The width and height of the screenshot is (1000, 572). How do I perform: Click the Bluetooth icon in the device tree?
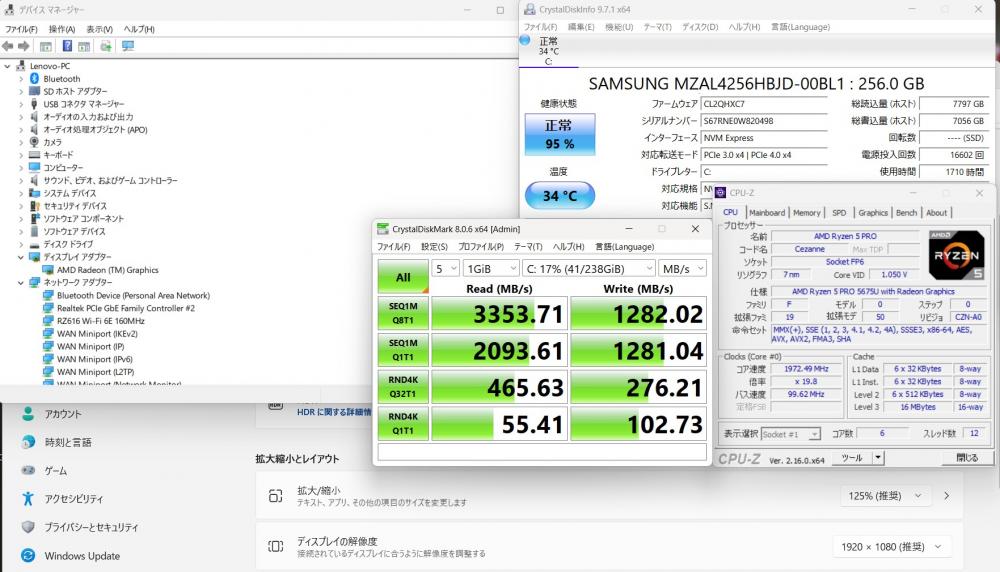click(34, 78)
